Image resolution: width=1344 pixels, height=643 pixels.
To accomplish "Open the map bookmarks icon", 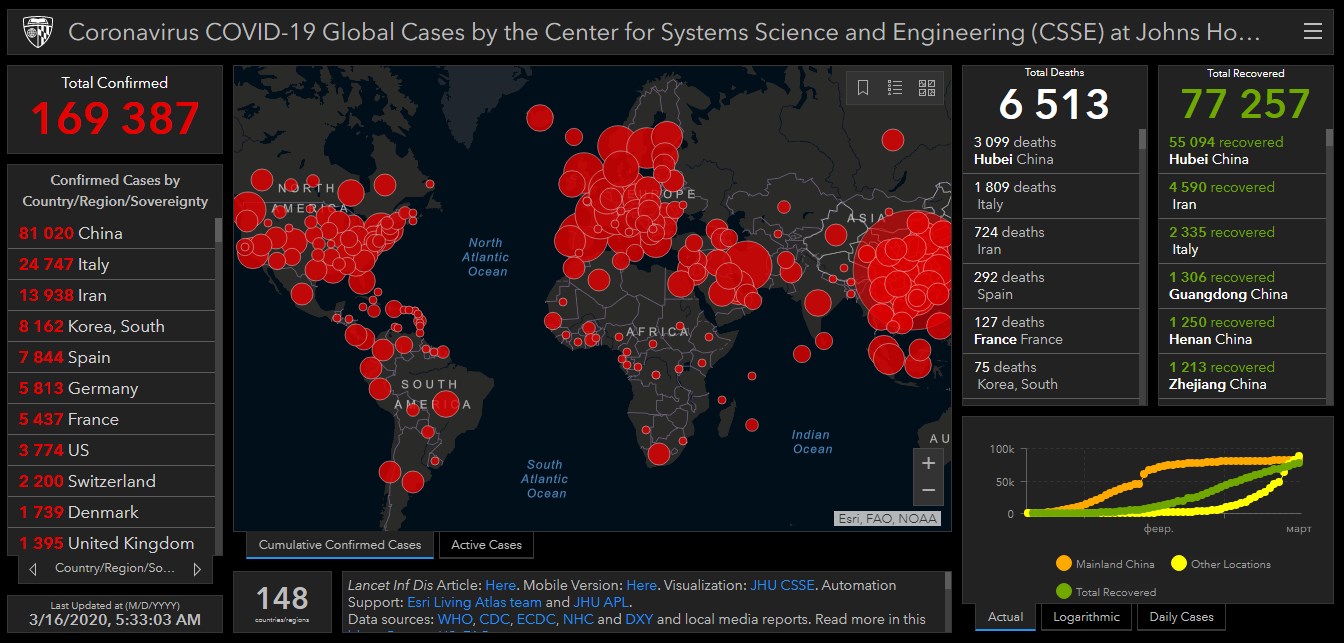I will (x=863, y=88).
